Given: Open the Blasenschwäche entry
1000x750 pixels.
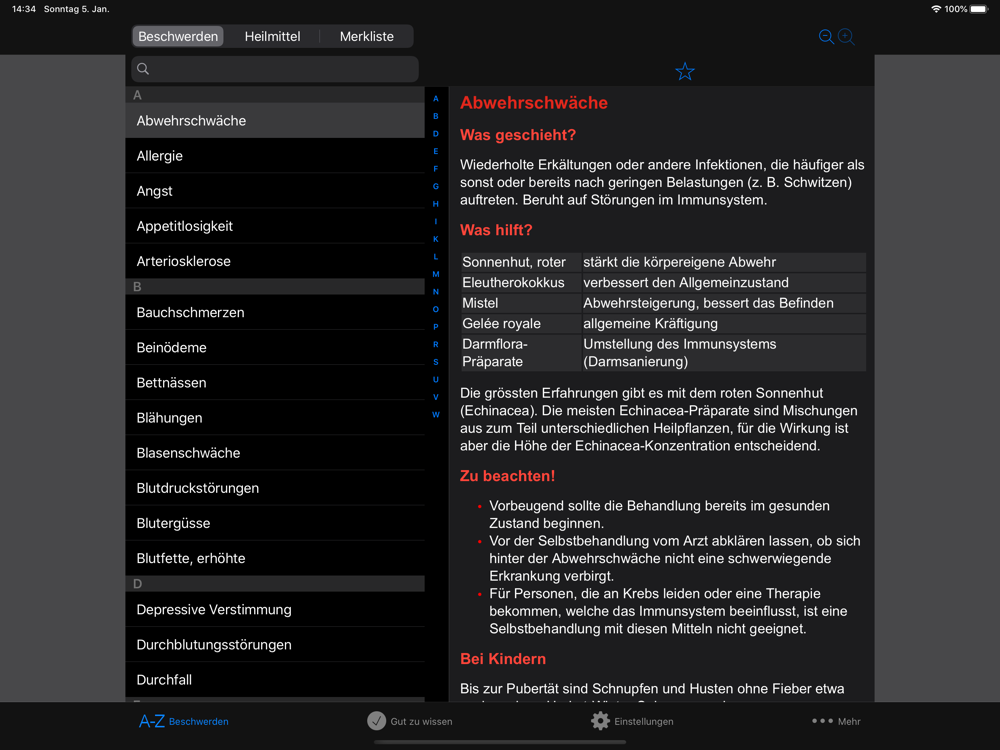Looking at the screenshot, I should click(x=275, y=453).
